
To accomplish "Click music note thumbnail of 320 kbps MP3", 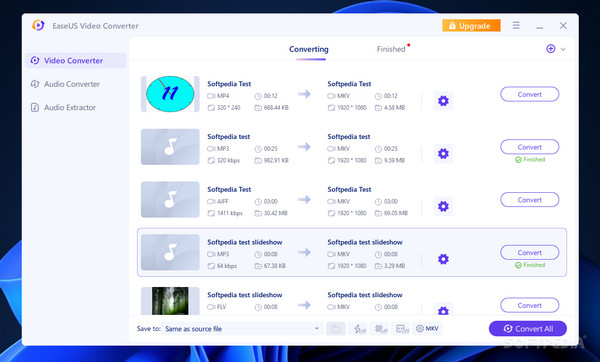I will (x=170, y=147).
